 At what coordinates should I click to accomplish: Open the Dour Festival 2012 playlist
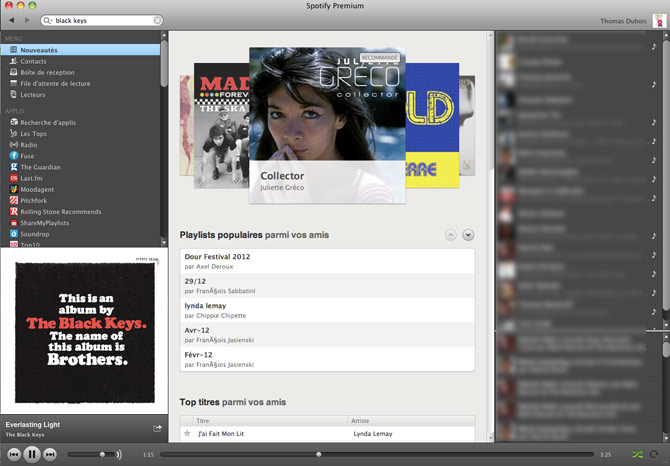217,256
